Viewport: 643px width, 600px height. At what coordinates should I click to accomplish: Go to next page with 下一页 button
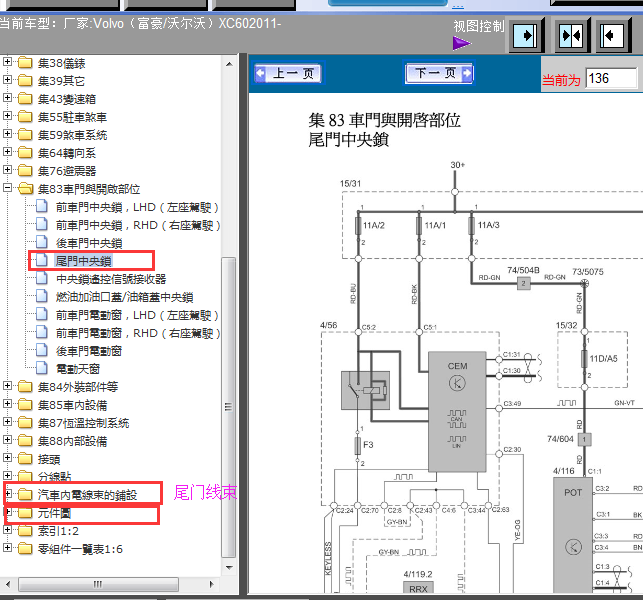point(438,73)
